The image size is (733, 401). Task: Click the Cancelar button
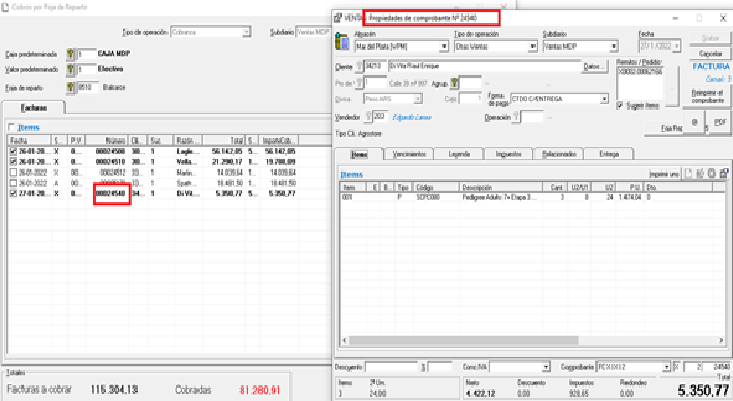coord(708,52)
